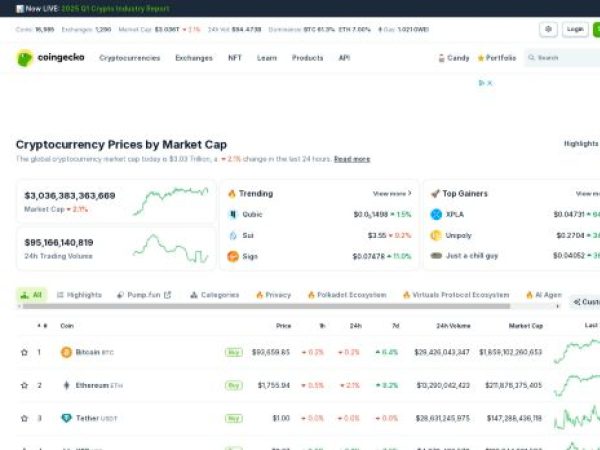Viewport: 600px width, 450px height.
Task: Select the Polkadot Ecosystem tab
Action: 347,295
